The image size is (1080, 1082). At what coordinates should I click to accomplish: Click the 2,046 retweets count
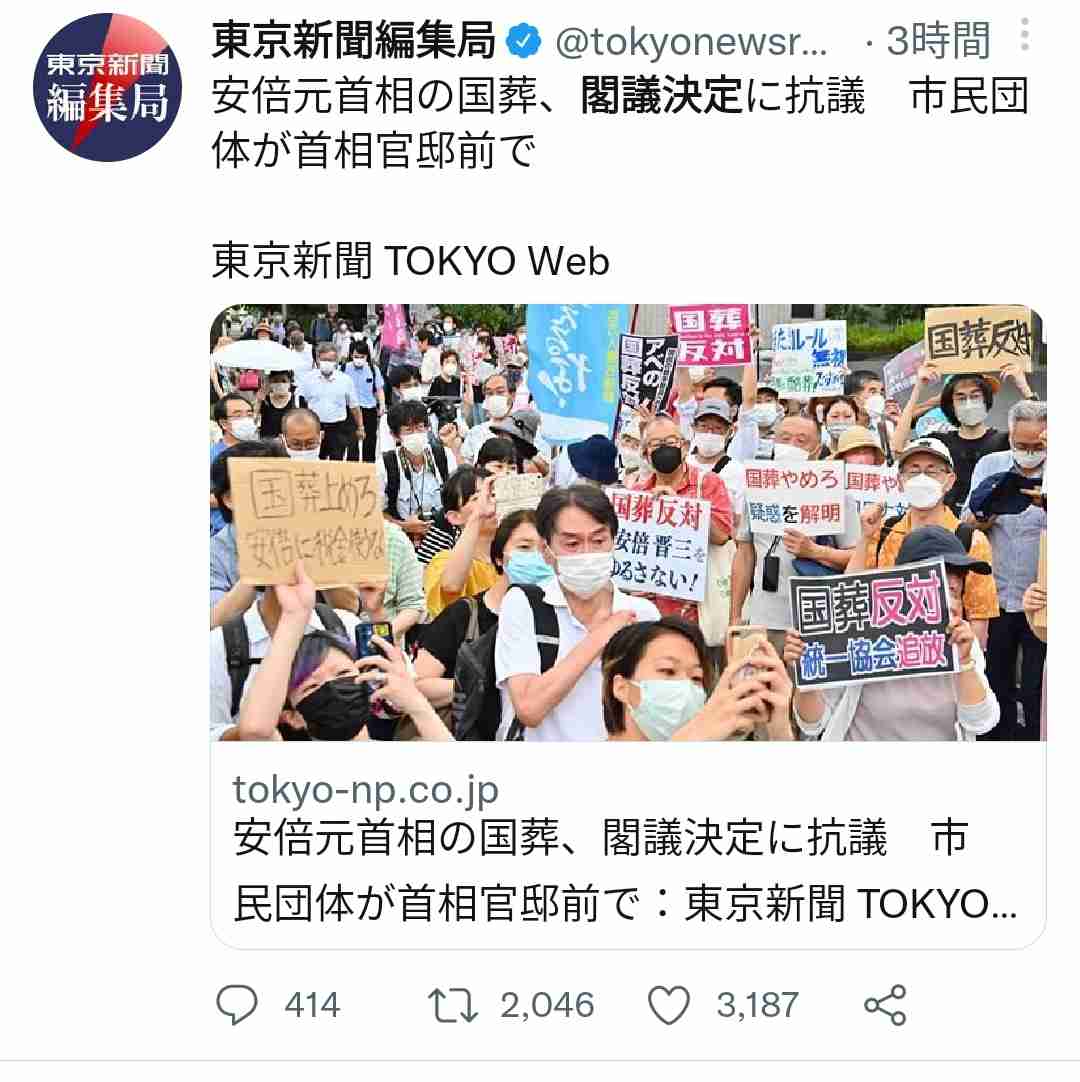[x=547, y=1005]
